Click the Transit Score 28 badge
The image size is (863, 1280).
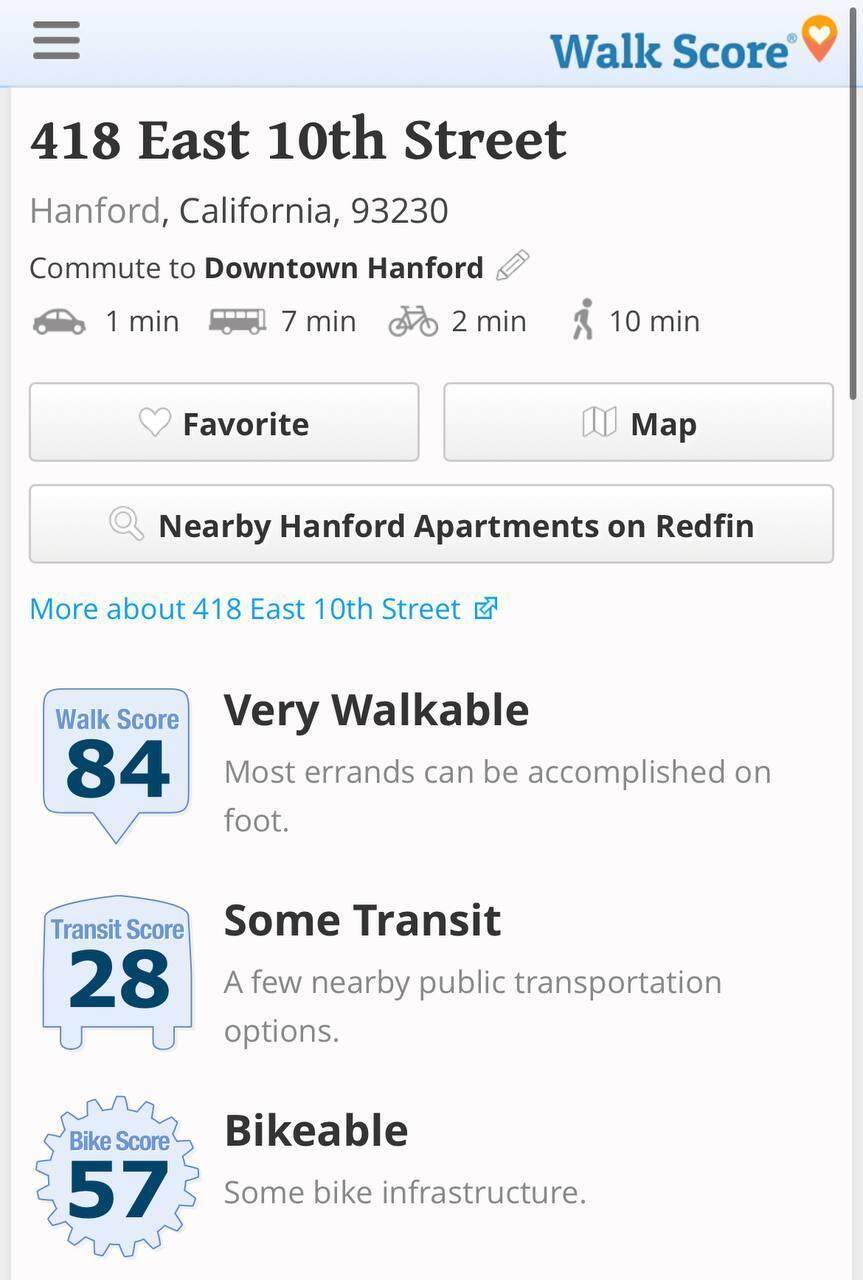pos(117,970)
